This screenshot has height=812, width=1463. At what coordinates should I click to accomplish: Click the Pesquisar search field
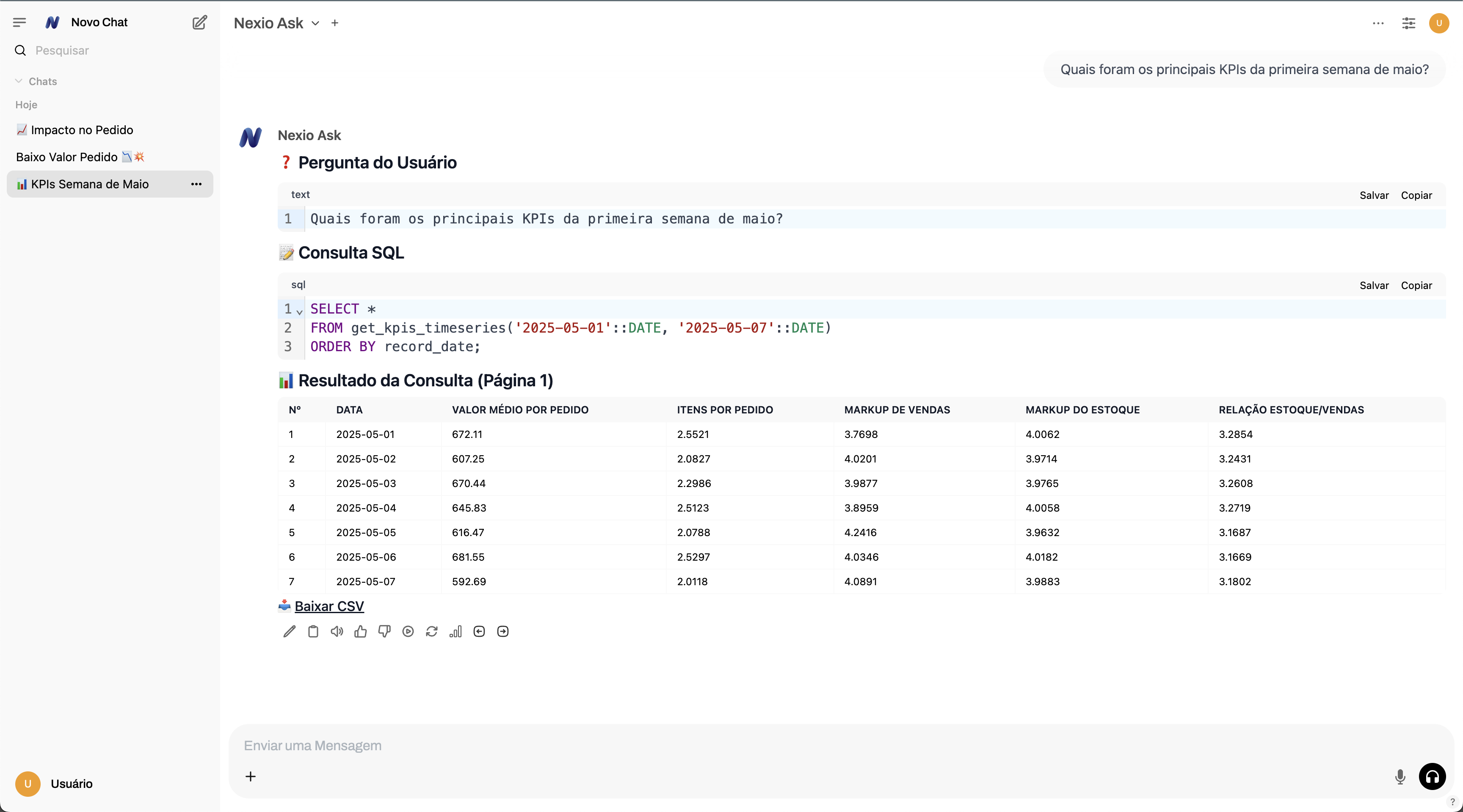tap(63, 50)
